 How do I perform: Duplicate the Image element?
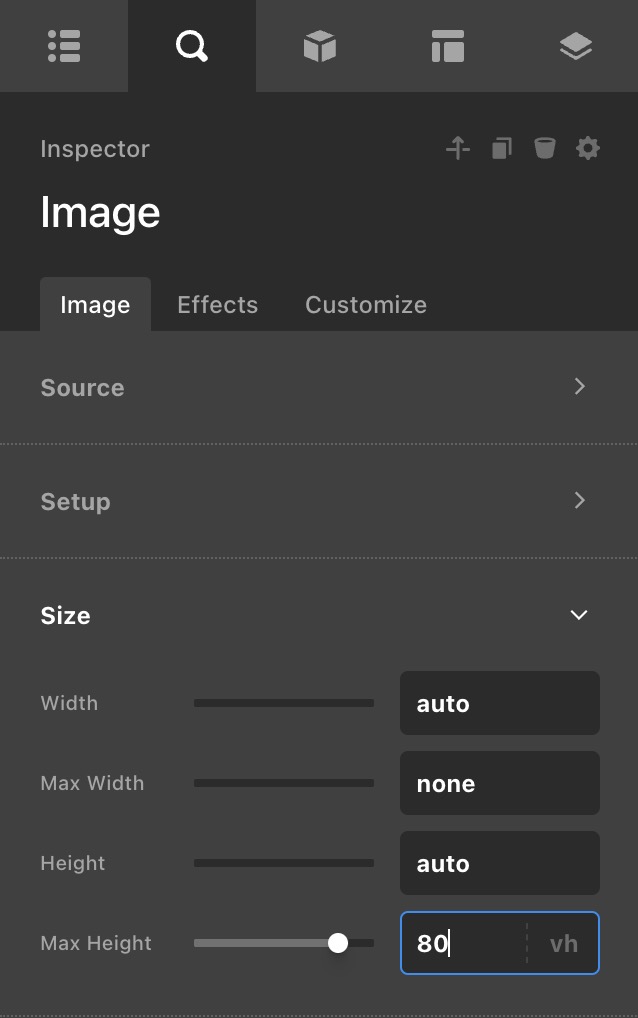[x=501, y=149]
